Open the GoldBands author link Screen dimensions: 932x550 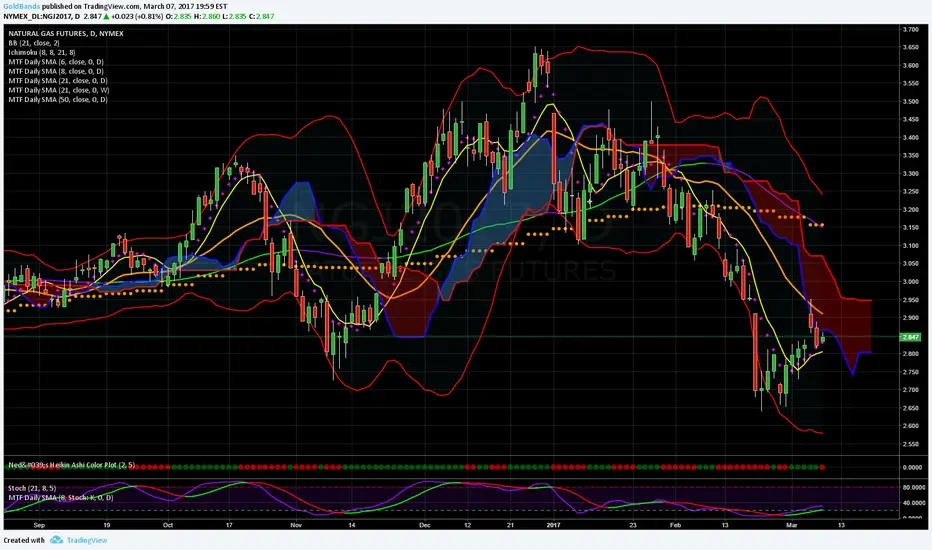click(x=21, y=7)
